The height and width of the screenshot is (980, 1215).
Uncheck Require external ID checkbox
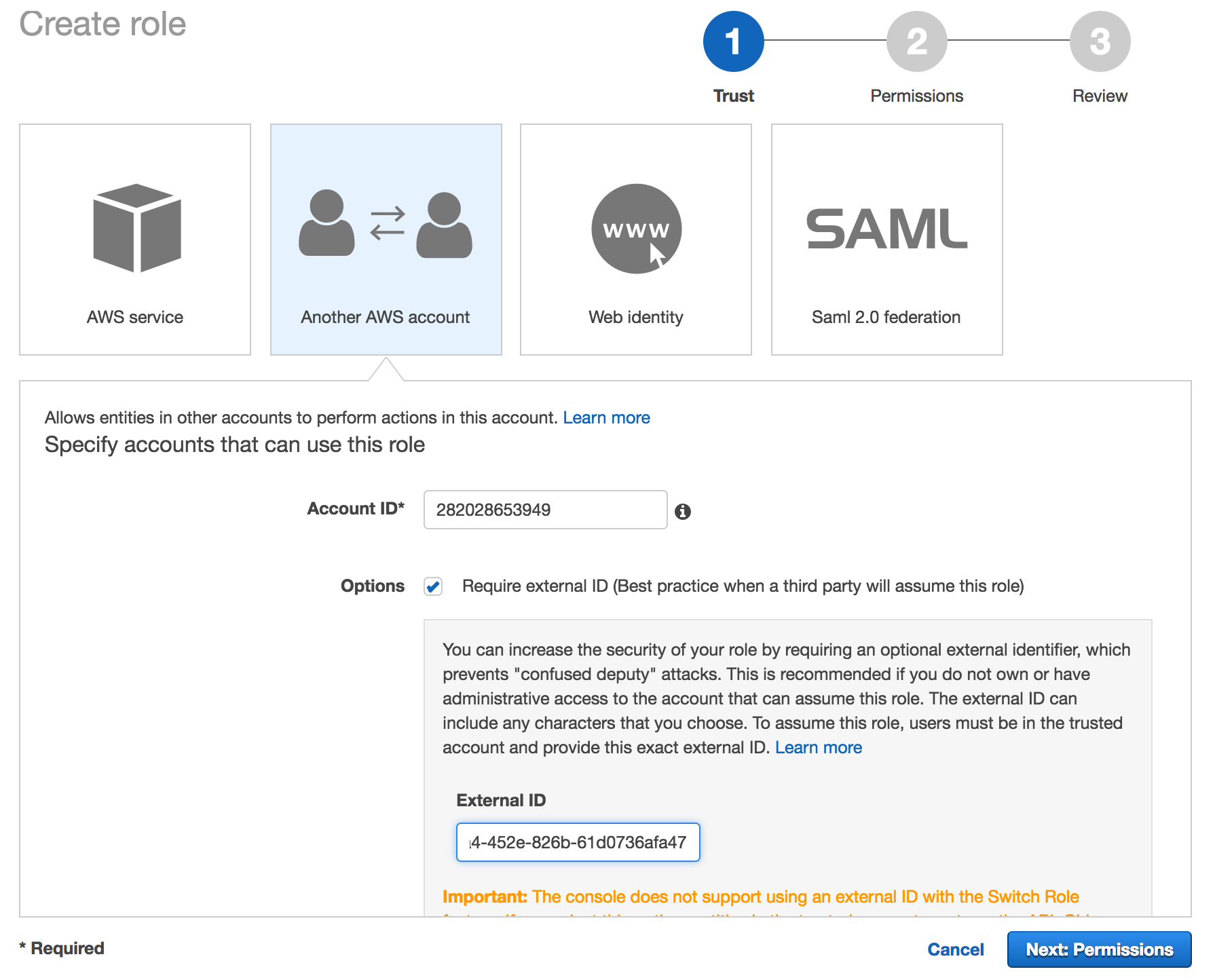433,586
